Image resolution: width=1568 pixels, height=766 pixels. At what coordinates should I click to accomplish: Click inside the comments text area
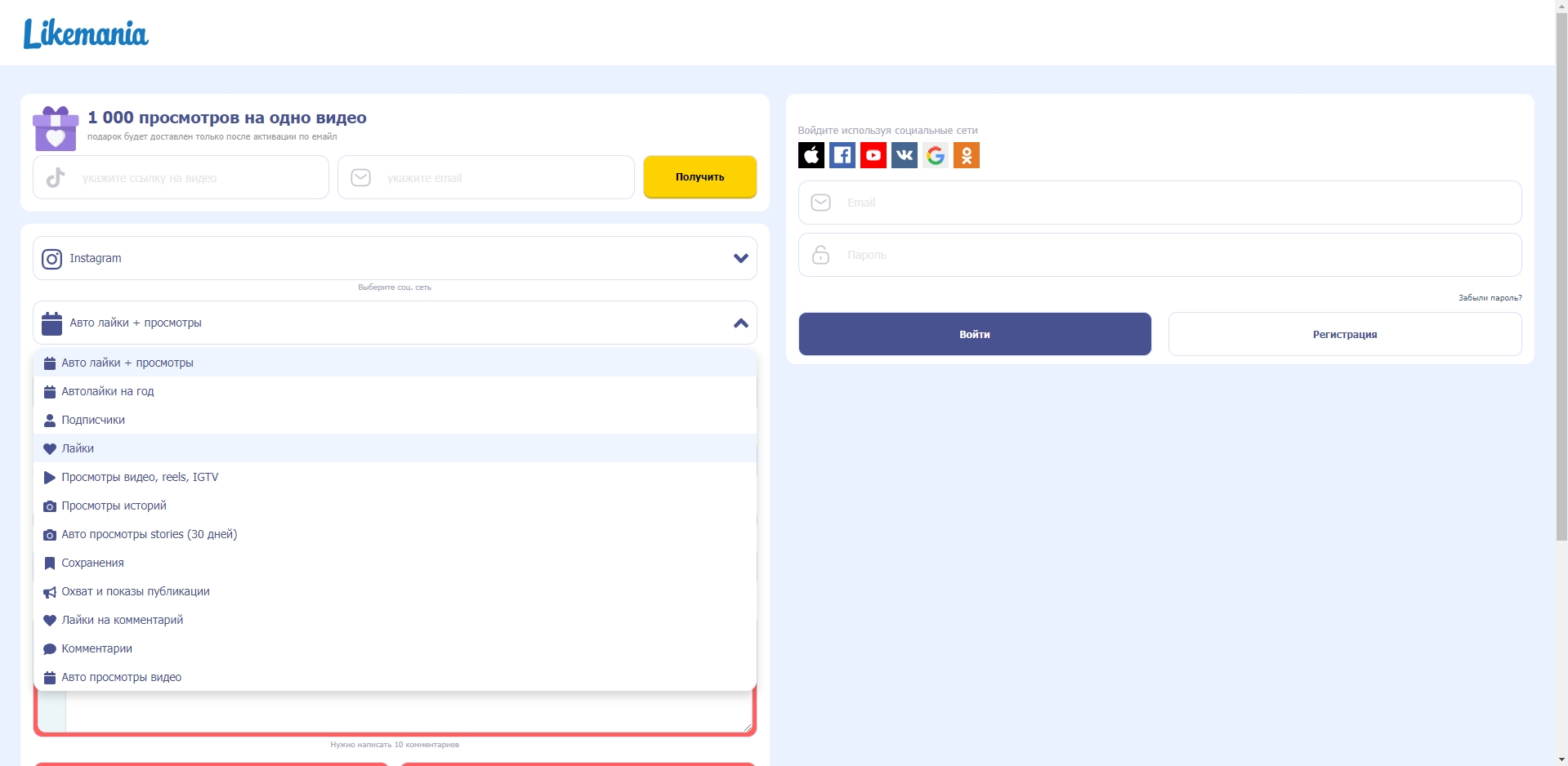(x=409, y=712)
